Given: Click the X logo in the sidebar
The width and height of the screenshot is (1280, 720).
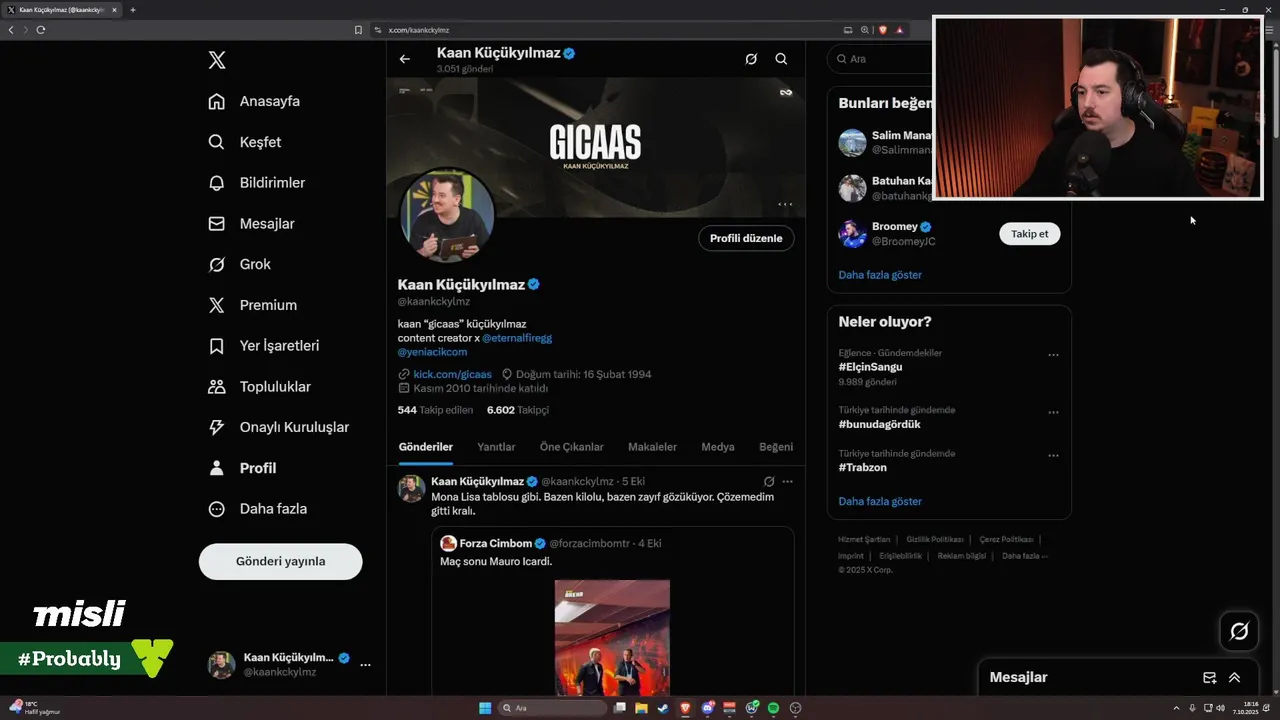Looking at the screenshot, I should point(217,60).
